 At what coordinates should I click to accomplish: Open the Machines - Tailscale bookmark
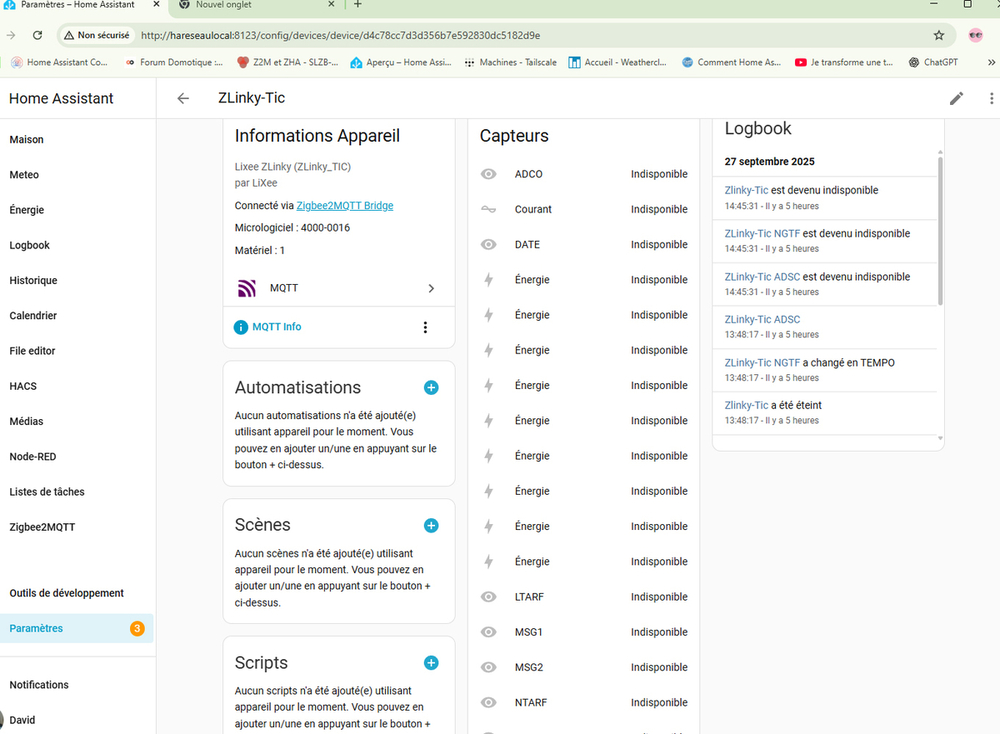(x=510, y=62)
